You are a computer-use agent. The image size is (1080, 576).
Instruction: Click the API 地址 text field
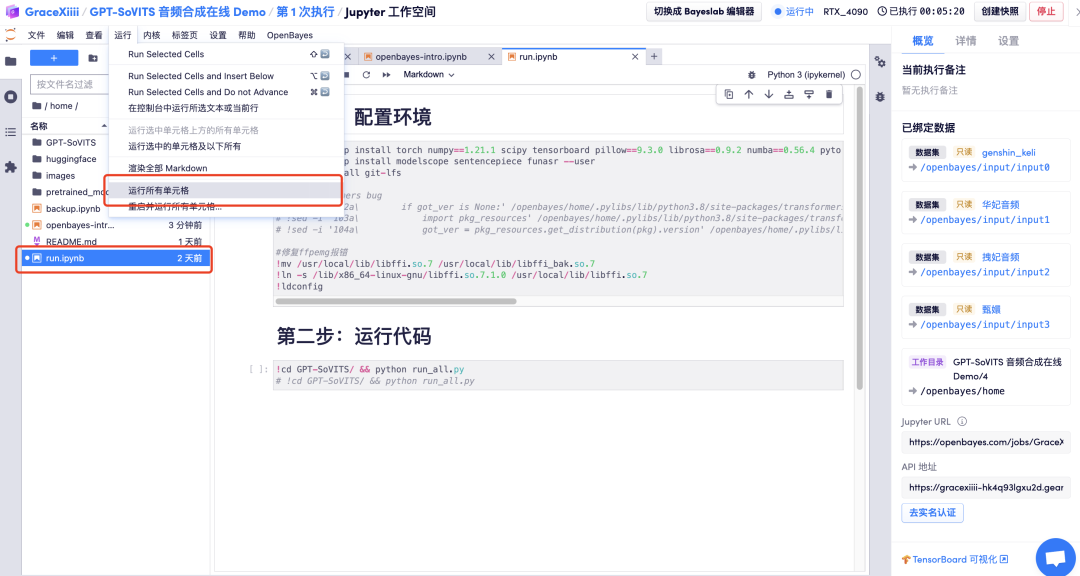coord(986,487)
